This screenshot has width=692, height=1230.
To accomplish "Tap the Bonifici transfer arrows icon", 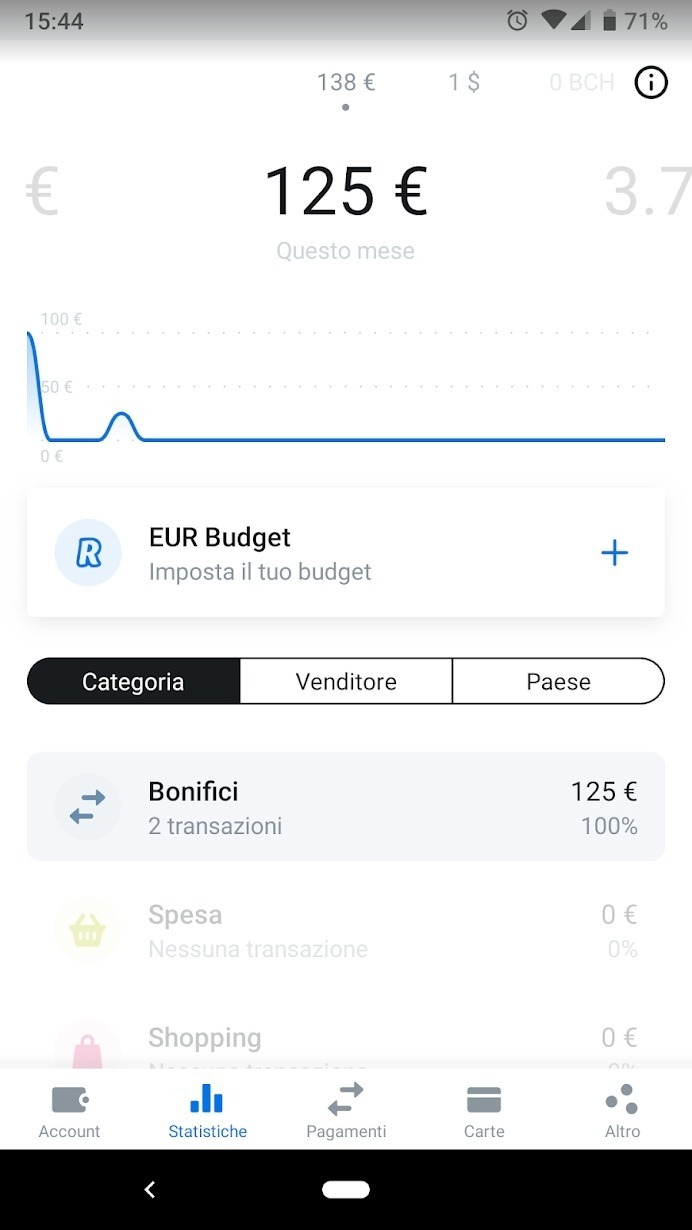I will [x=88, y=807].
